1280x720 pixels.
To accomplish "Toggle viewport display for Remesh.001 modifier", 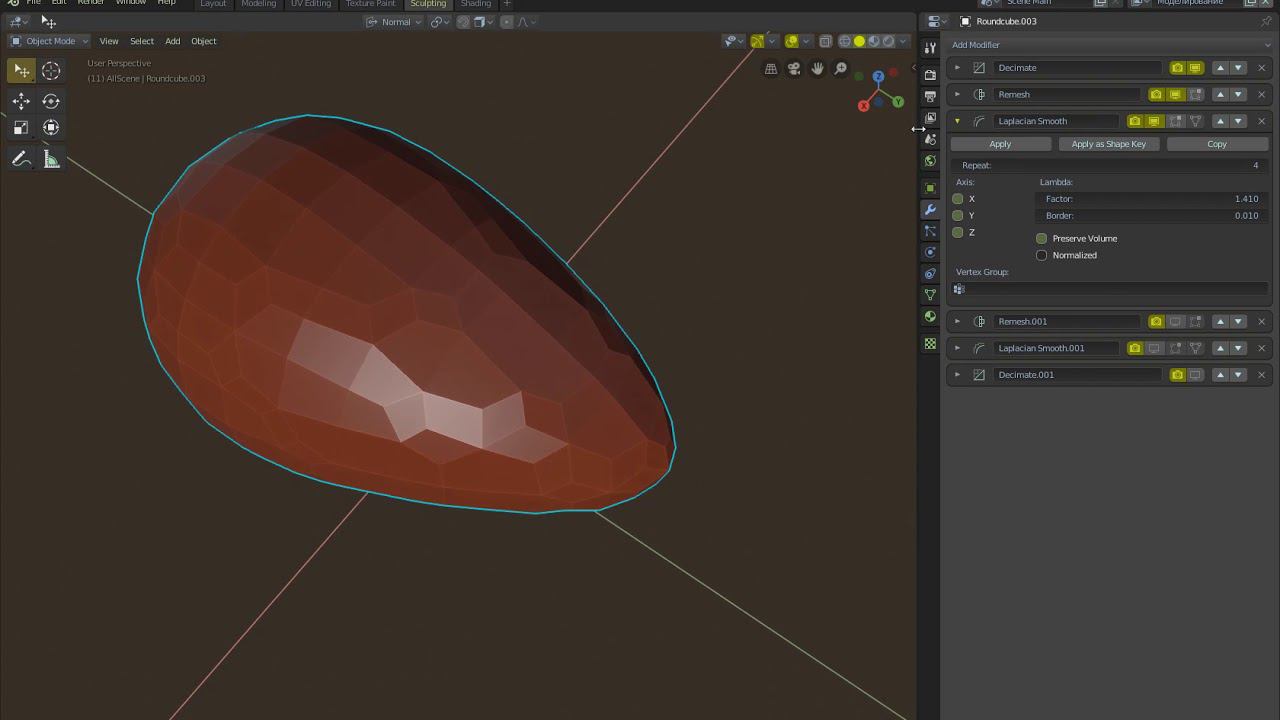I will coord(1175,322).
